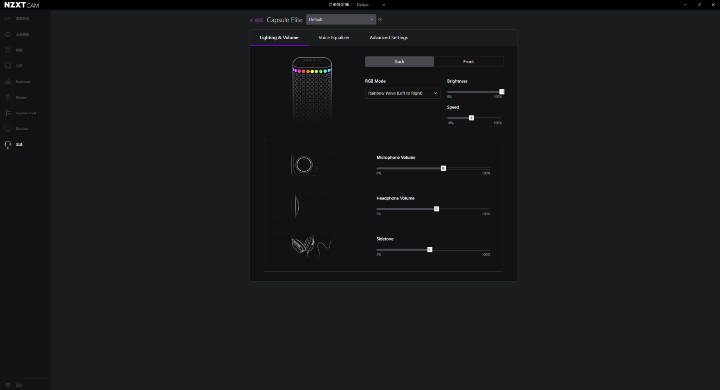Click the icon right of the Default profile dropdown
The image size is (720, 390).
380,19
